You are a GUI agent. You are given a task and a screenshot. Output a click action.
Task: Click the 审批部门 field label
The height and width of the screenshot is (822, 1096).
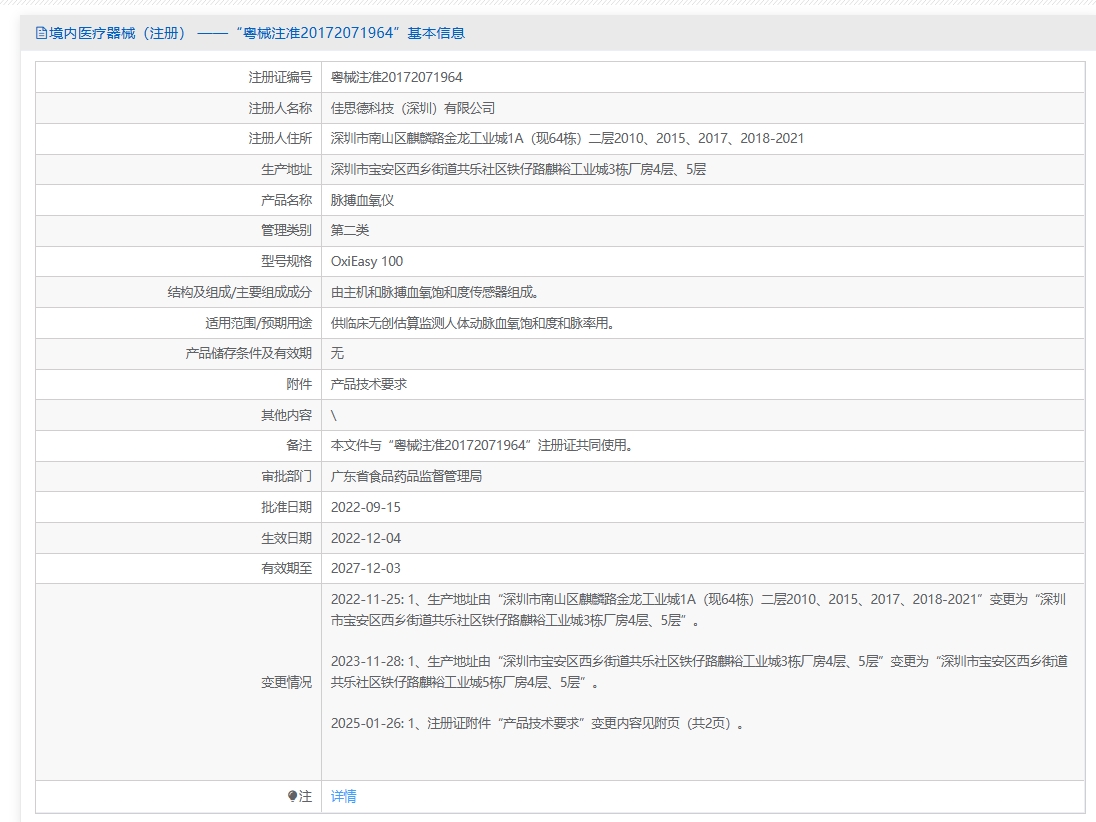pos(287,476)
